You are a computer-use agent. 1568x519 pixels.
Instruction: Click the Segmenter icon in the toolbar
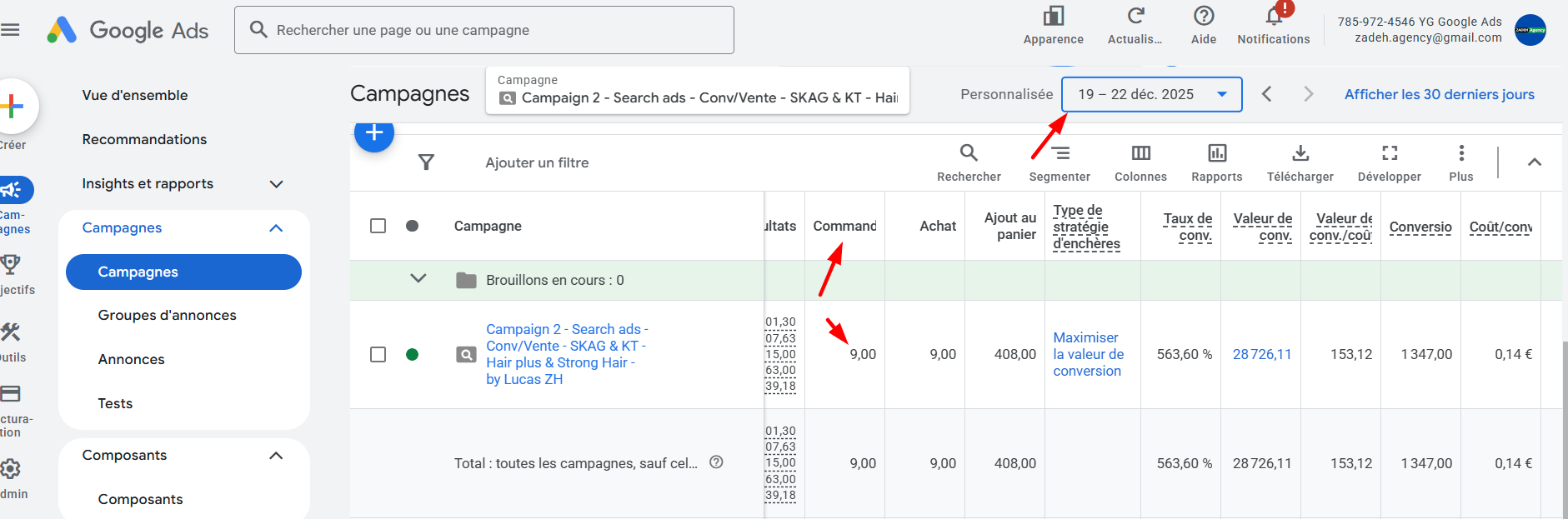coord(1060,154)
